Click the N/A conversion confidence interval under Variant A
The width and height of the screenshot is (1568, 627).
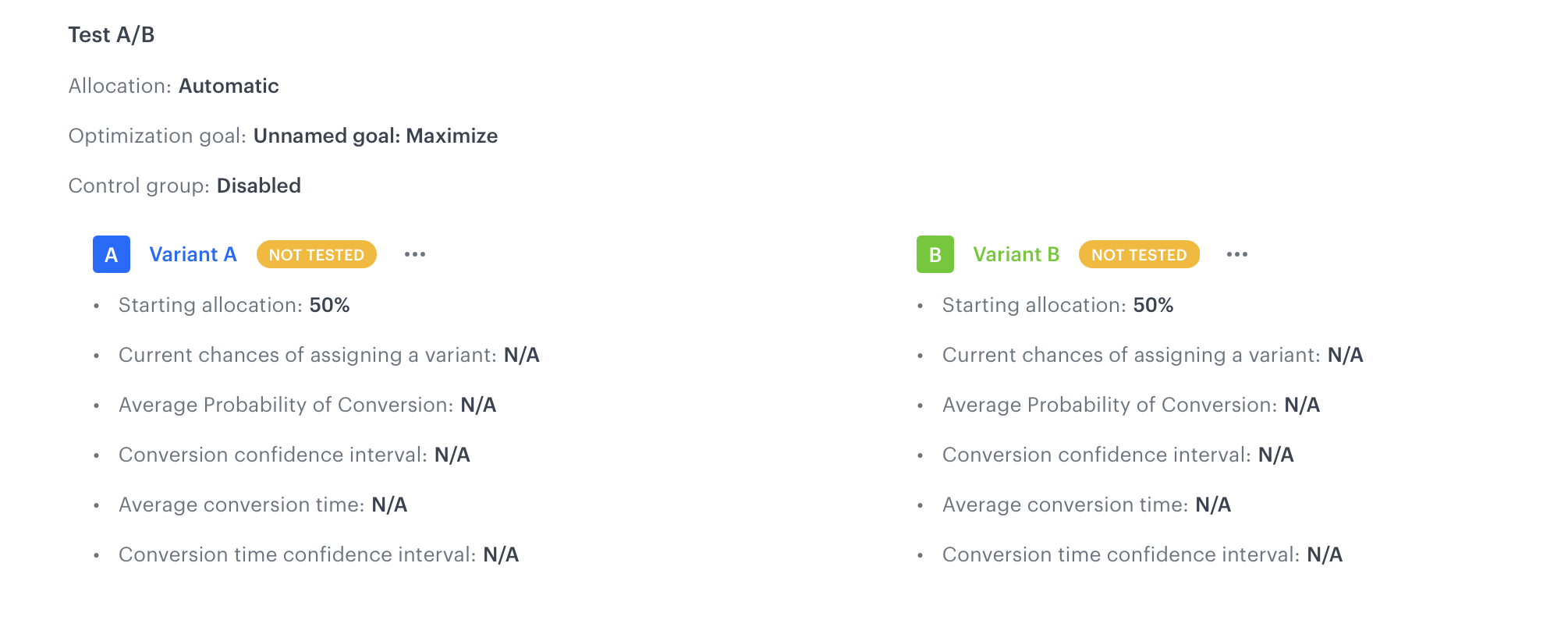click(x=453, y=455)
